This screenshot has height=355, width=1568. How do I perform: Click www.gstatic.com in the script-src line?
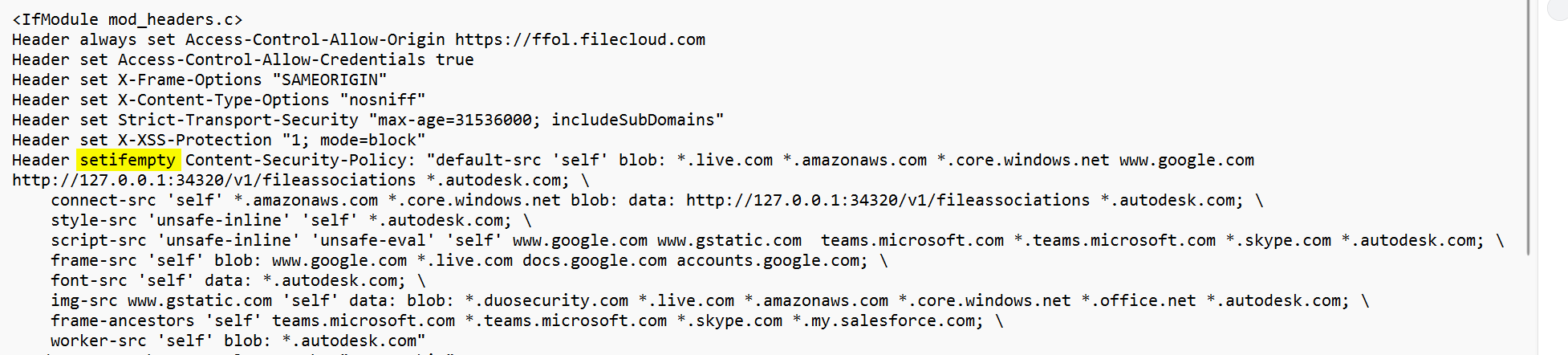729,240
